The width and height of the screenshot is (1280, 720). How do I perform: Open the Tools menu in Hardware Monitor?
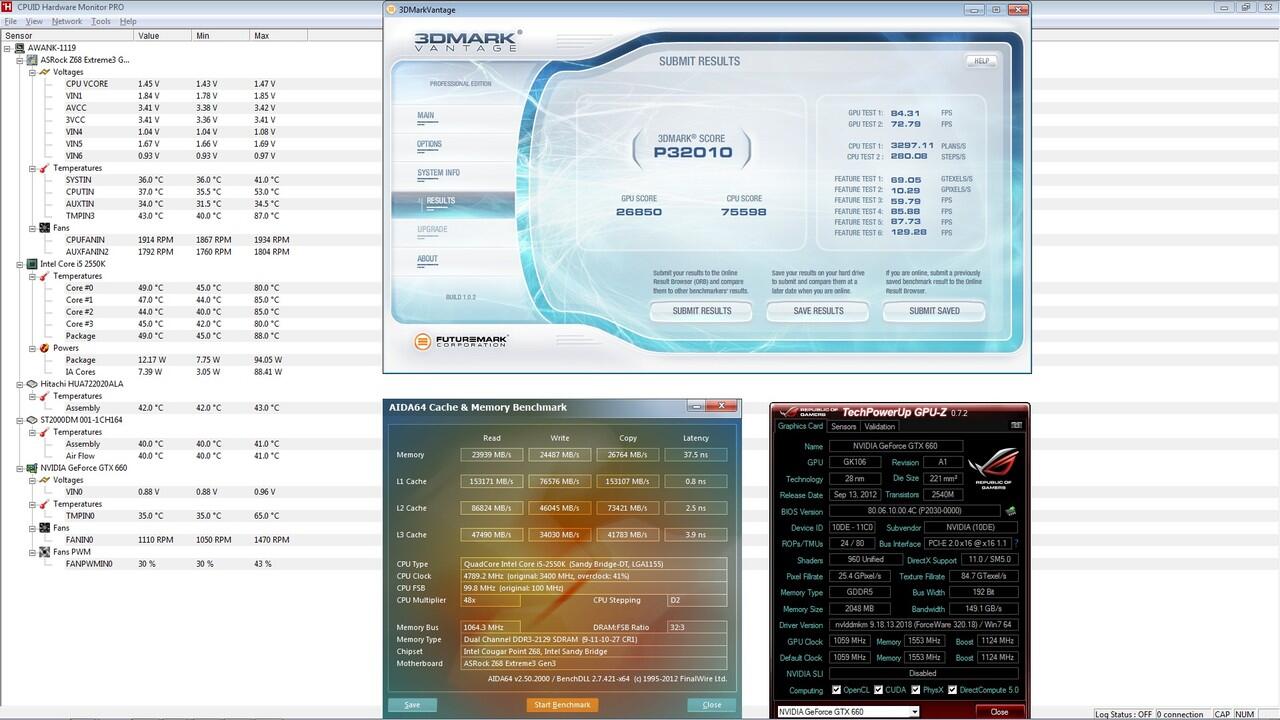[101, 21]
